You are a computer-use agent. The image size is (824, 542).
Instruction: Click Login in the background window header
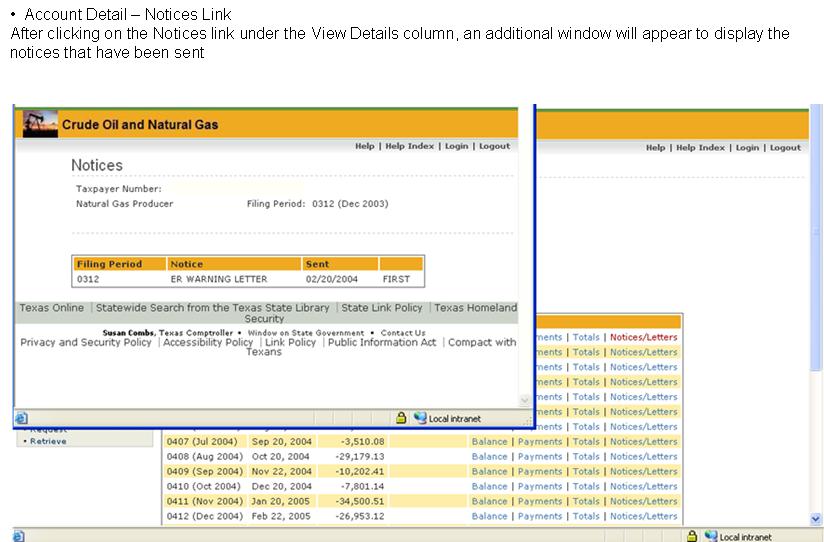coord(747,147)
